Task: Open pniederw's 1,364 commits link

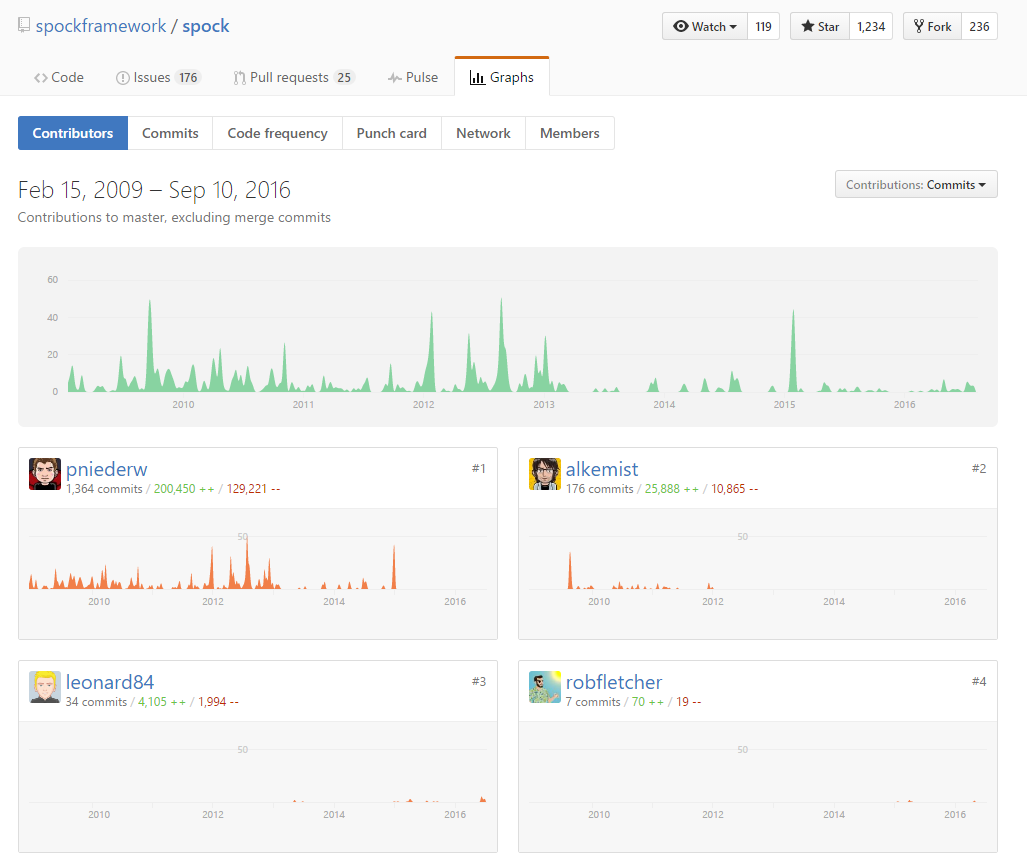Action: pos(104,489)
